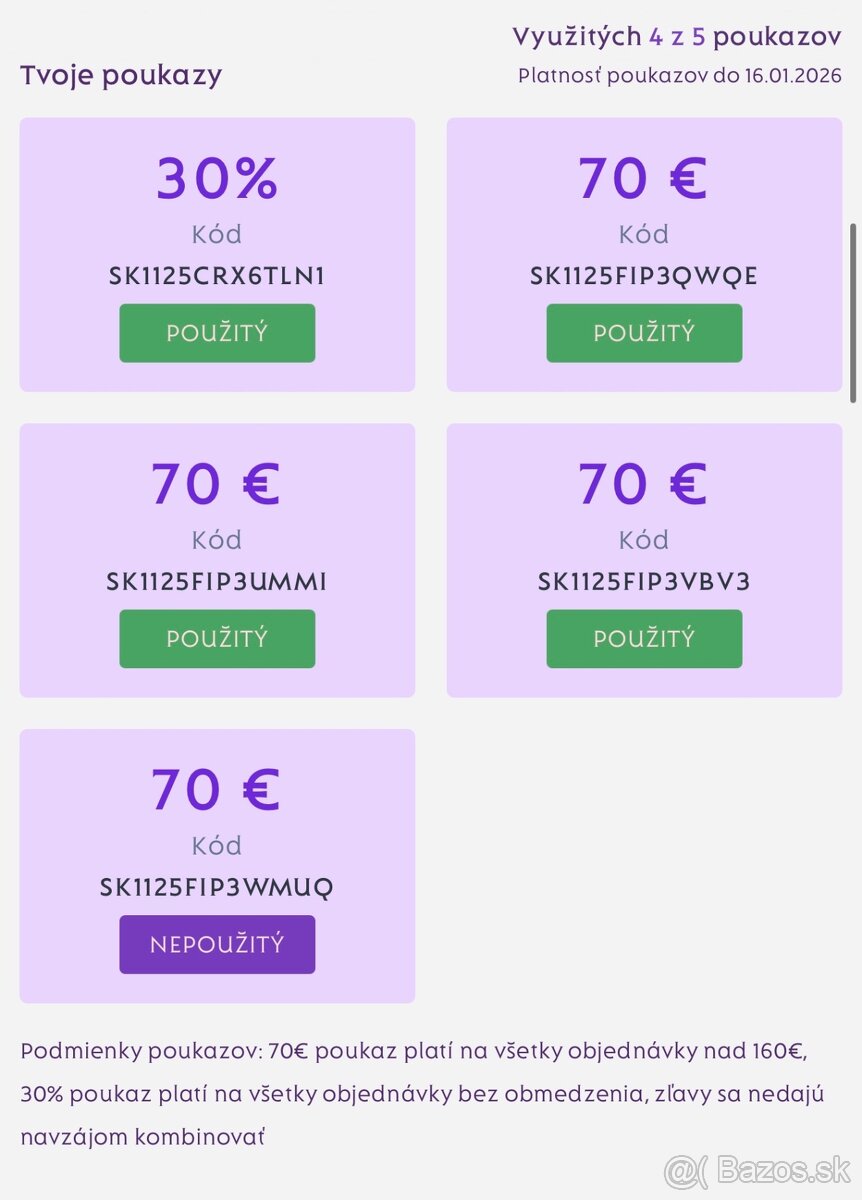
Task: Select the unused code SK1125FIP3WMUQ
Action: (x=217, y=888)
